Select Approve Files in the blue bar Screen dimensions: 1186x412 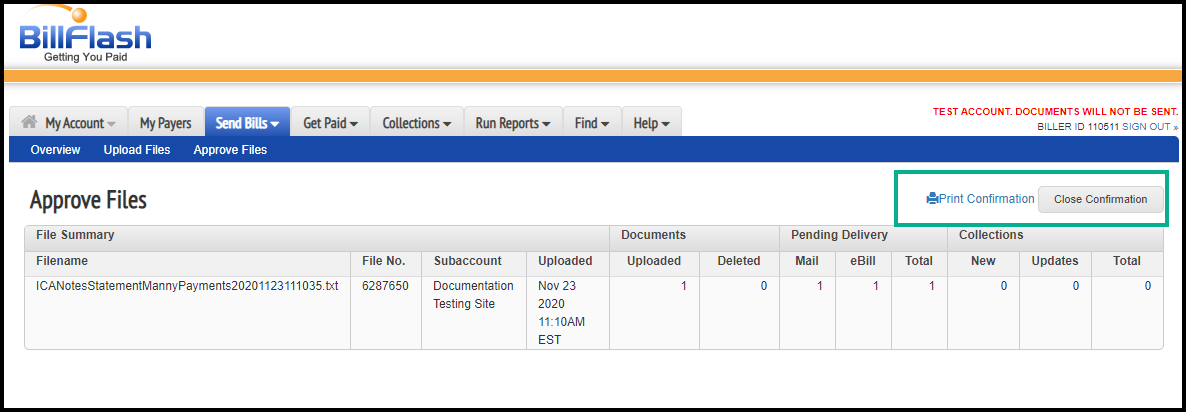point(230,150)
